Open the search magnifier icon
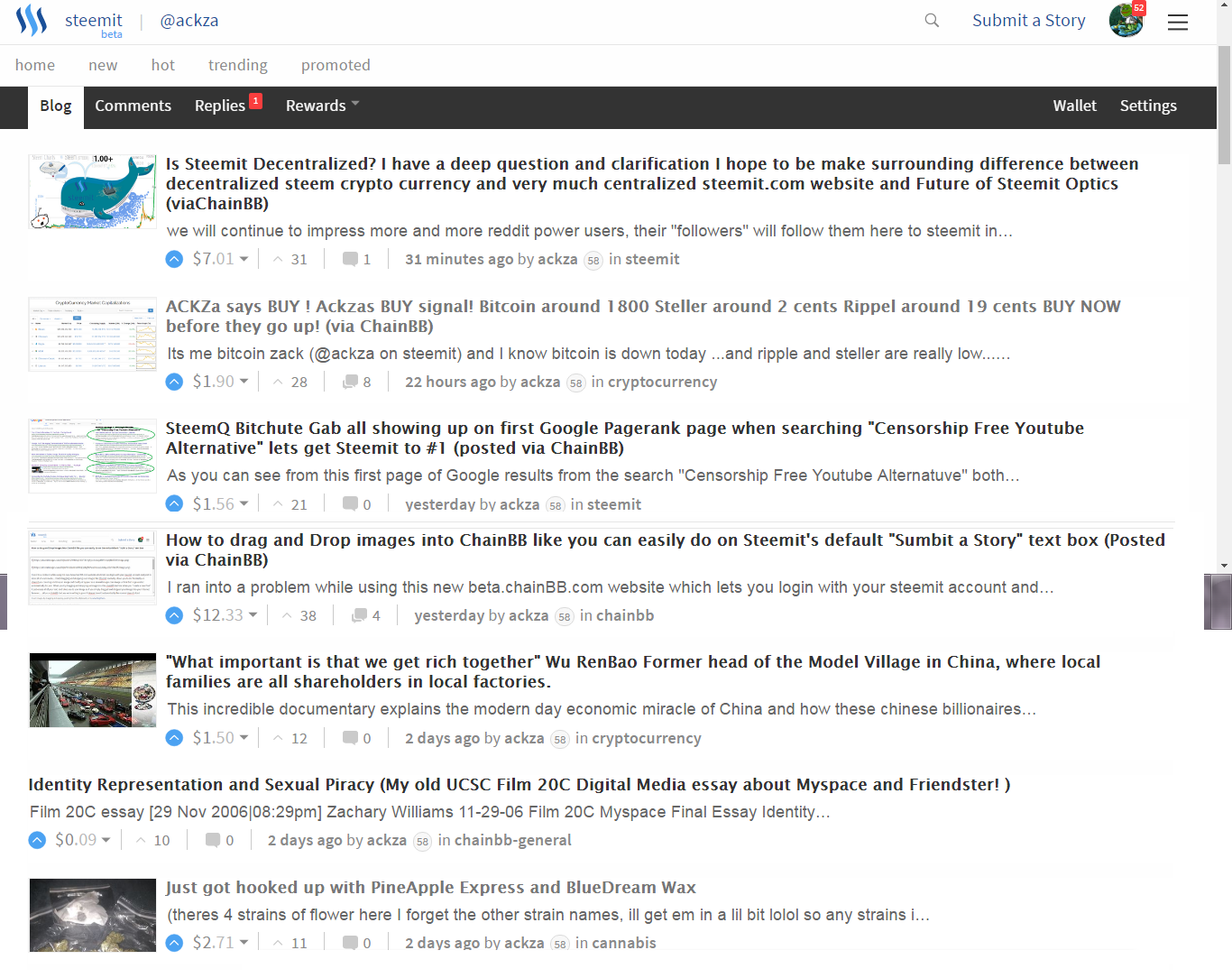 point(932,20)
